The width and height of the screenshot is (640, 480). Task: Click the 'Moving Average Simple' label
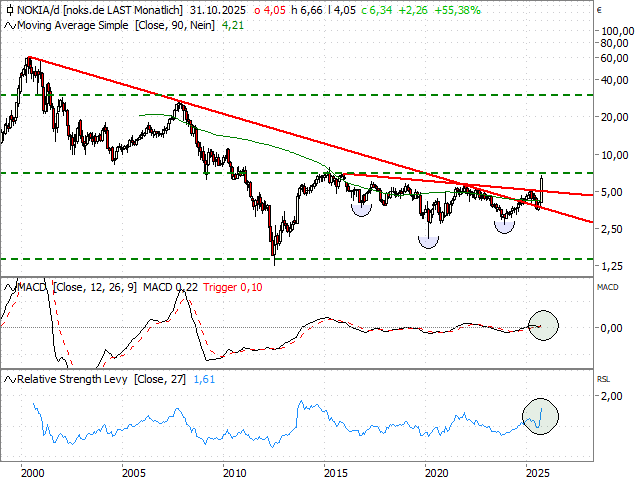tap(73, 25)
